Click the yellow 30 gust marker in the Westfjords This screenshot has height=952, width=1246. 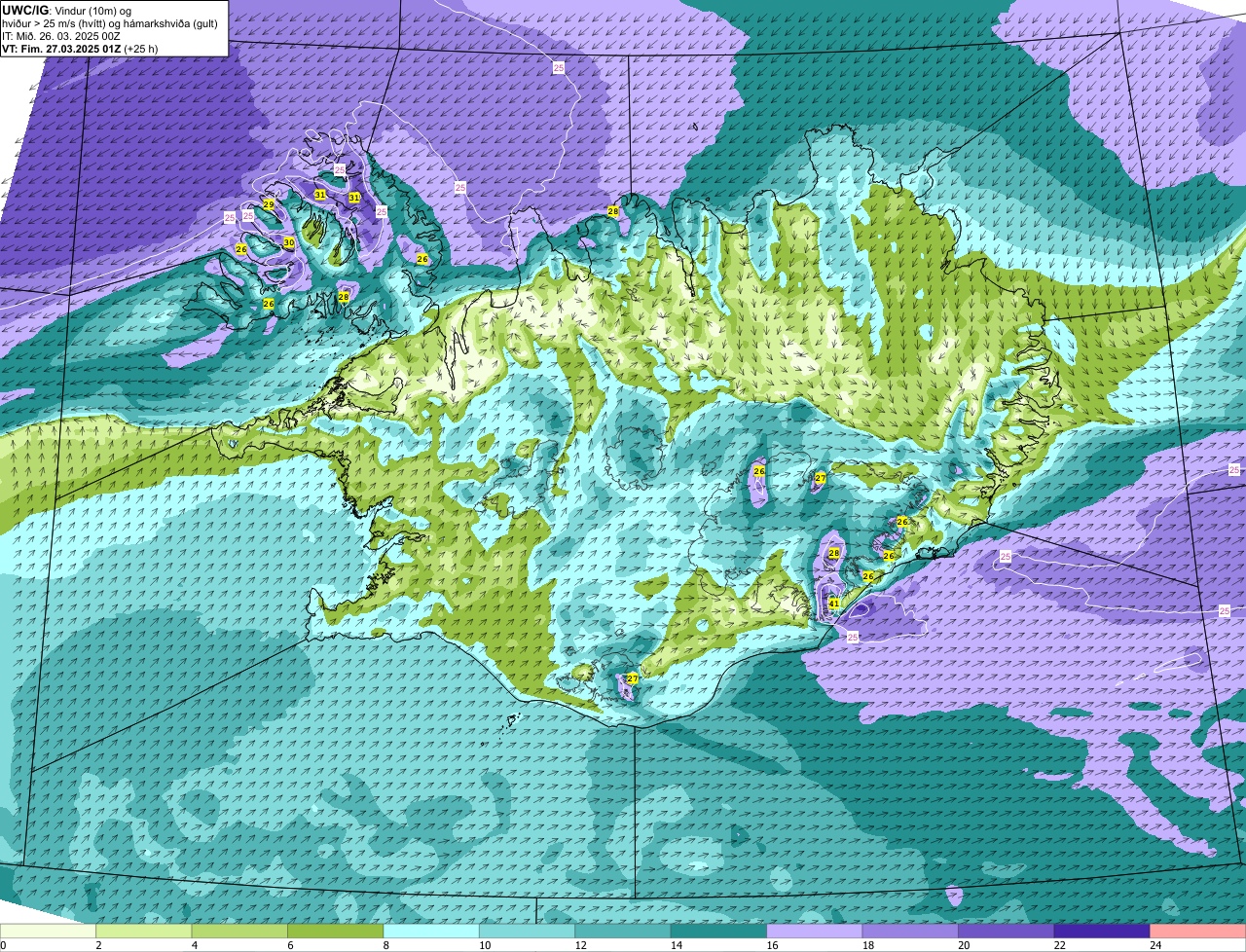click(289, 242)
